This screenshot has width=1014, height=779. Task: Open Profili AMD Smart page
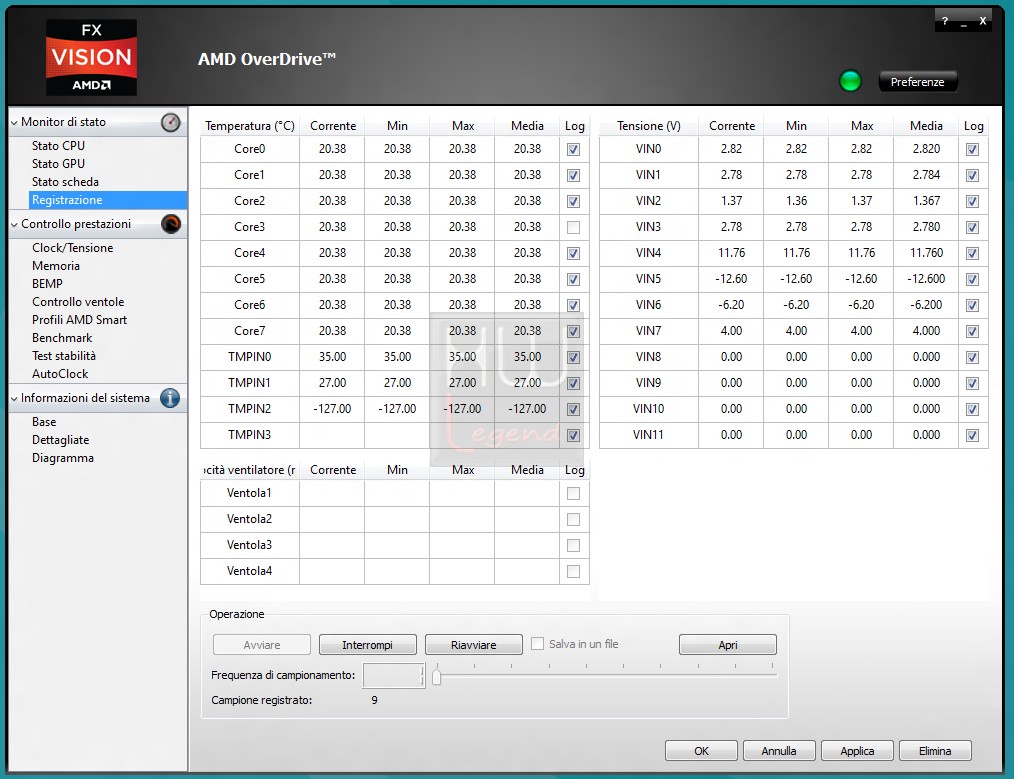[x=80, y=320]
